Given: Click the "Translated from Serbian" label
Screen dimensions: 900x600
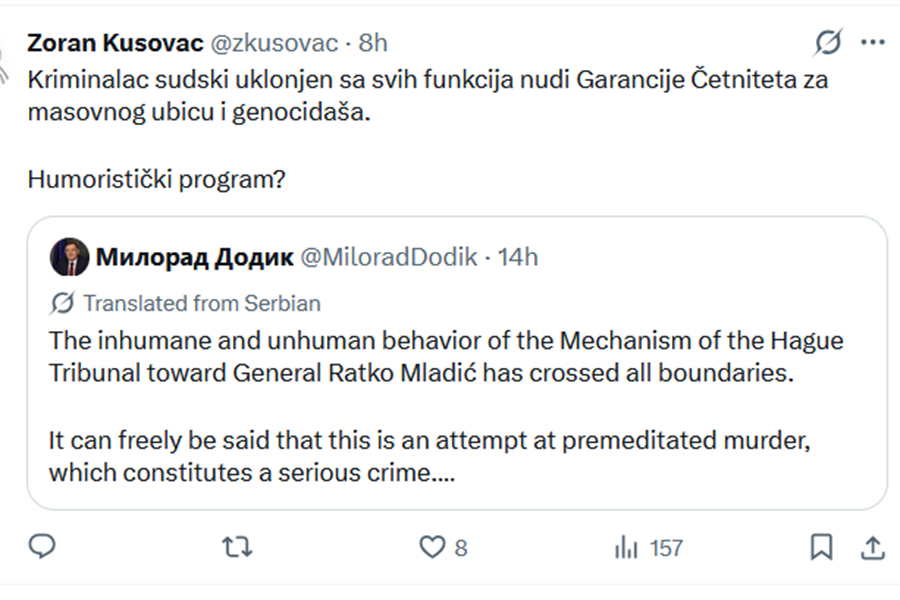Looking at the screenshot, I should pyautogui.click(x=201, y=302).
